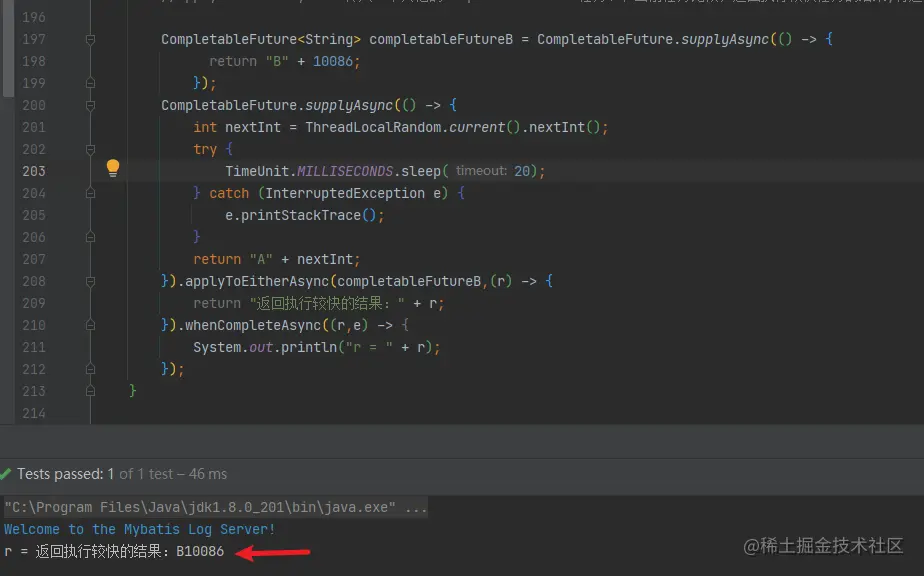Click 'Welcome to the Mybatis Log Server!' output

point(140,529)
